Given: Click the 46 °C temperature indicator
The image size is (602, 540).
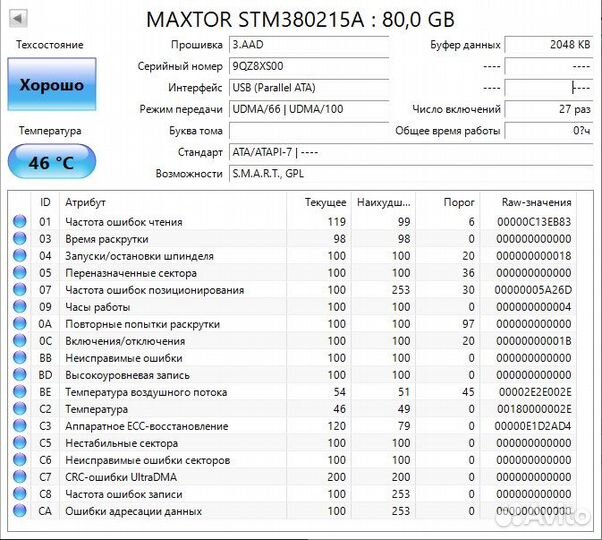Looking at the screenshot, I should click(x=52, y=162).
